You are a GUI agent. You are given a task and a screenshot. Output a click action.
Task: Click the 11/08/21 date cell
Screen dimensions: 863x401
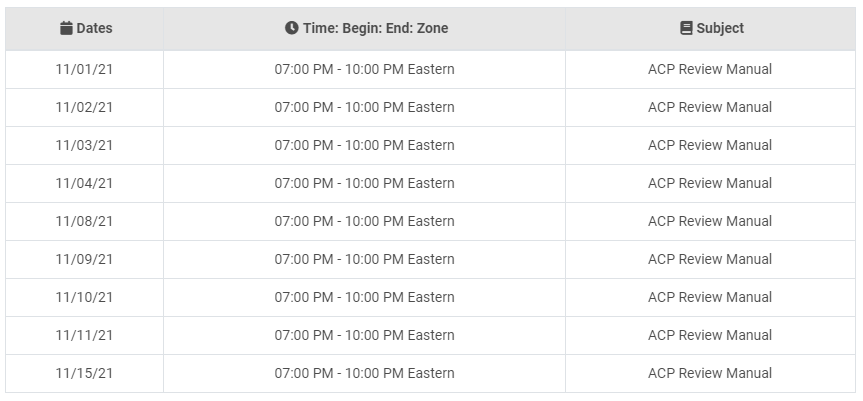[x=85, y=221]
